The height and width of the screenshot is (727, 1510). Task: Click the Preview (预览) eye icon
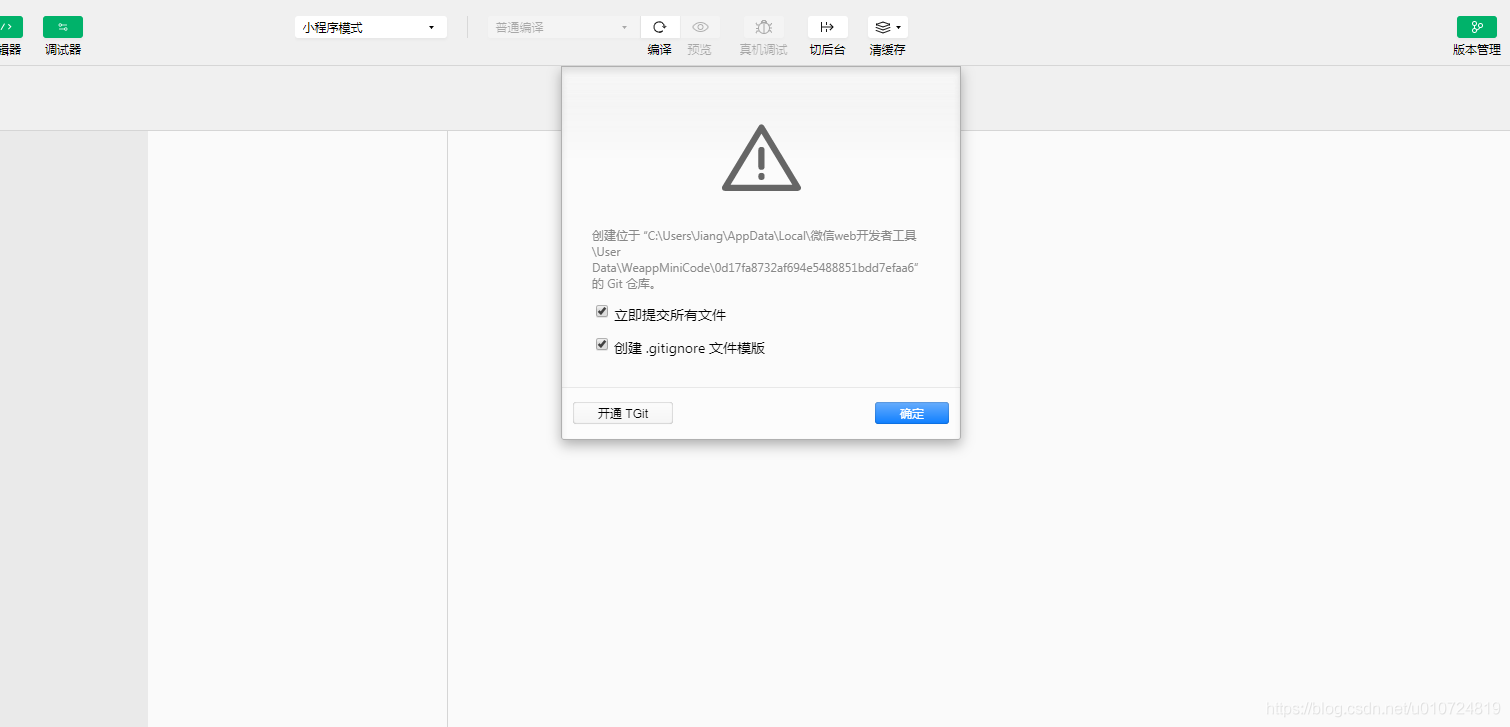(x=700, y=27)
